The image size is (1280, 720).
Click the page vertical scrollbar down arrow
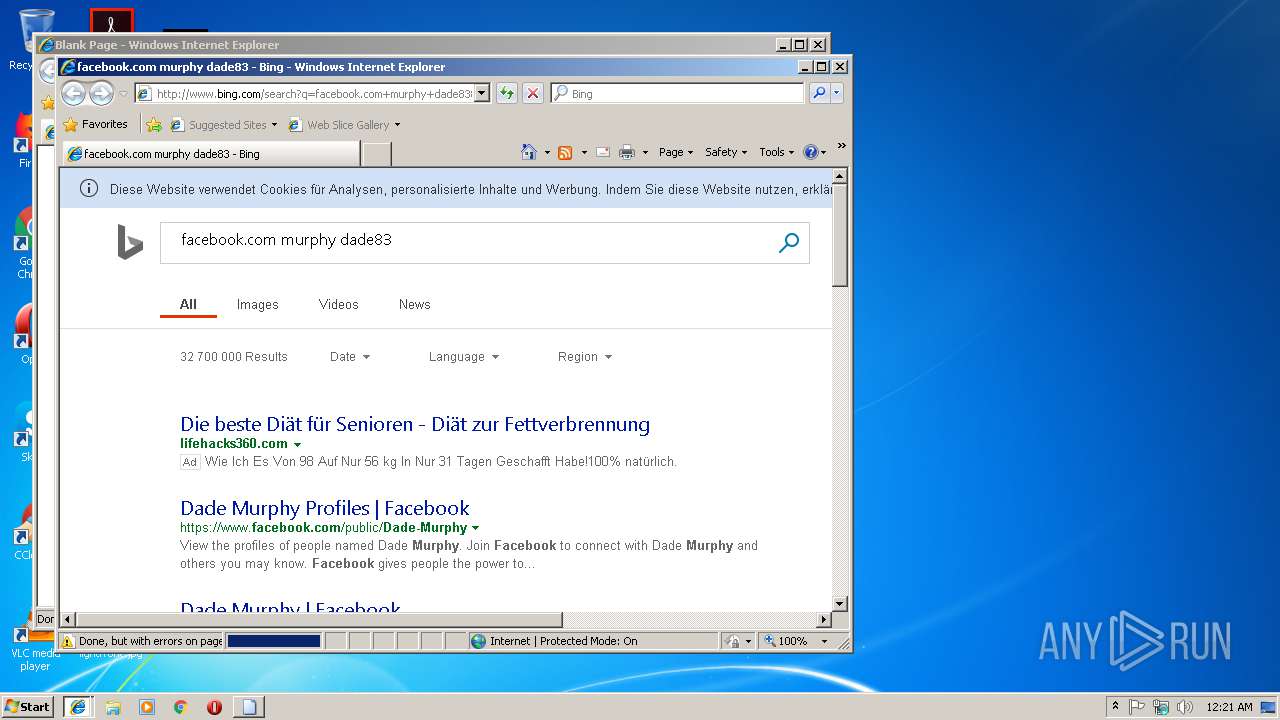(840, 604)
